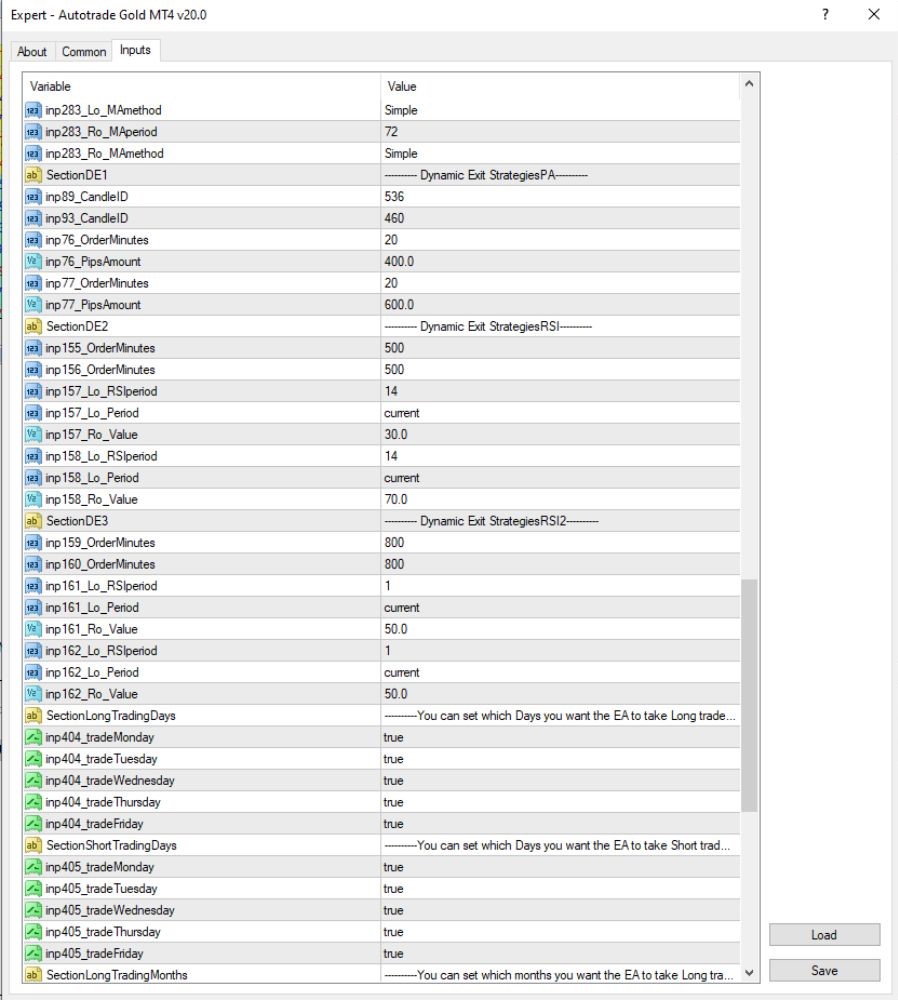Select the value 536 for inp89_CandleID

click(394, 196)
